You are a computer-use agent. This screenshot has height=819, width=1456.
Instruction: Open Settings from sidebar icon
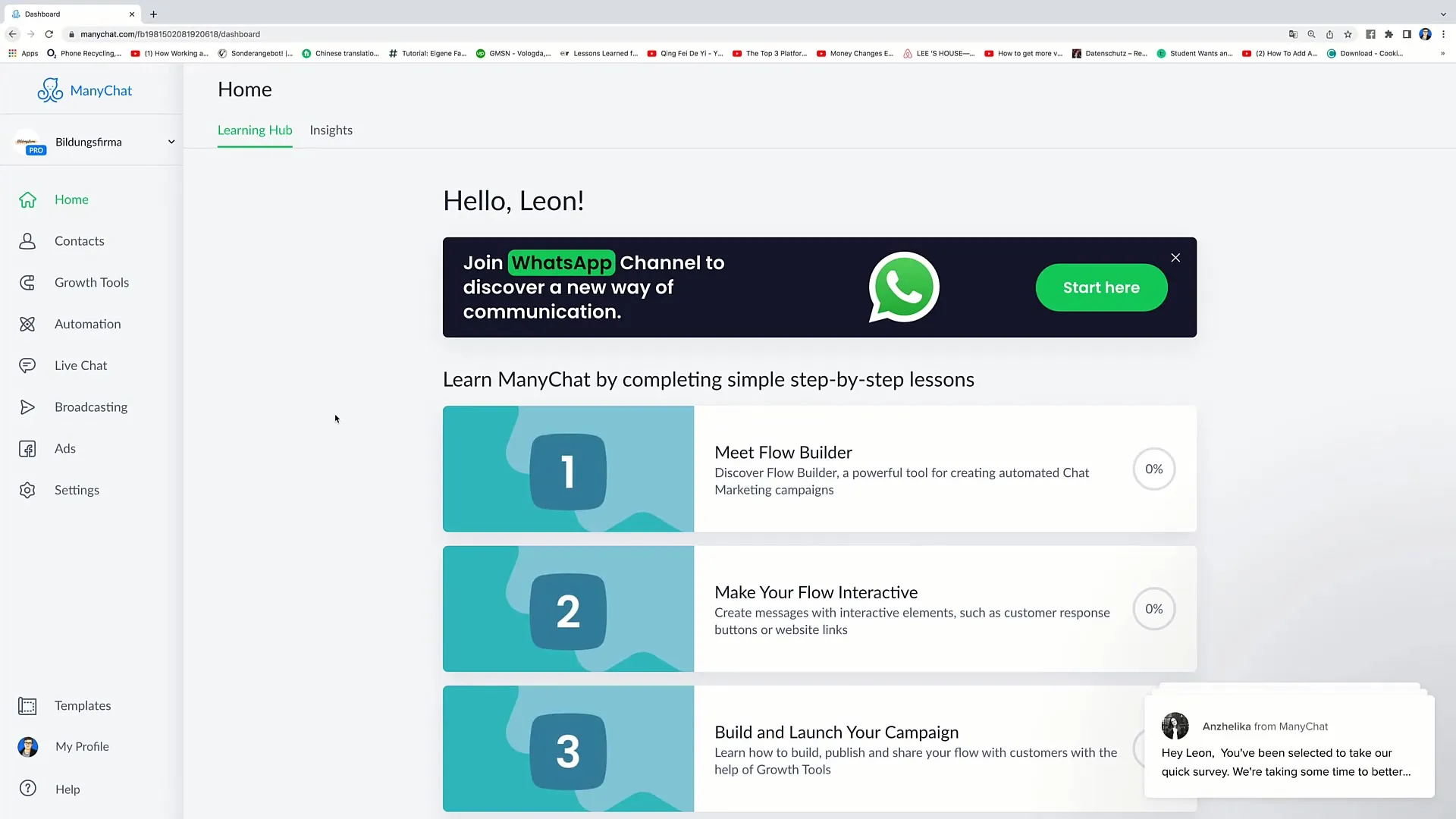27,489
